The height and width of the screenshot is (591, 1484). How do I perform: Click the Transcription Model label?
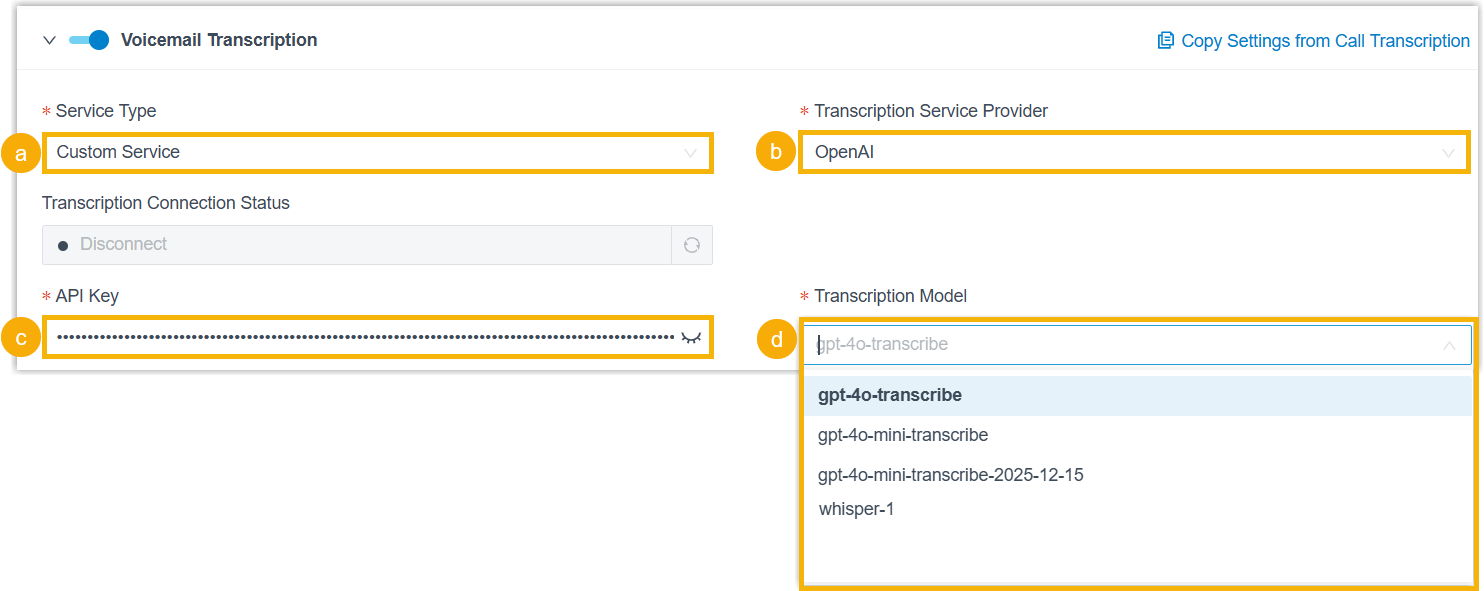pos(890,296)
